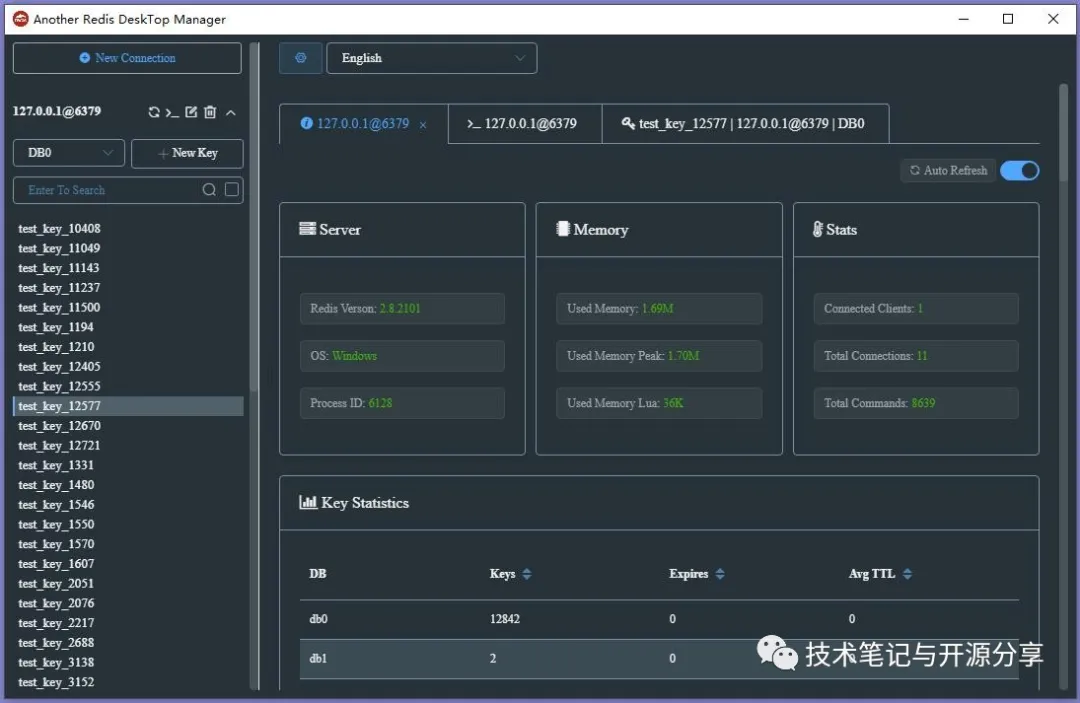
Task: Select key test_key_12670
Action: click(128, 426)
